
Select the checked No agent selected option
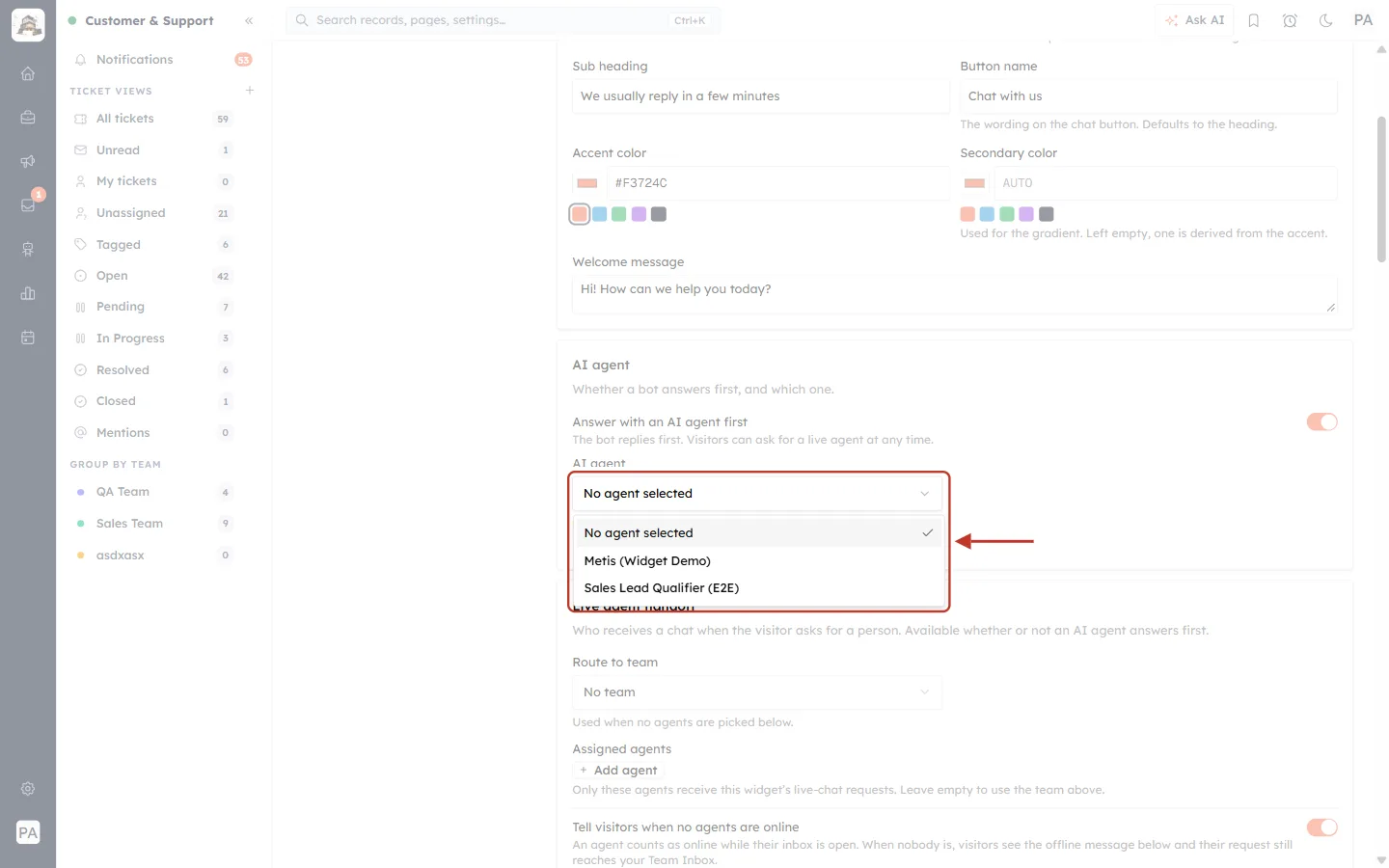759,532
